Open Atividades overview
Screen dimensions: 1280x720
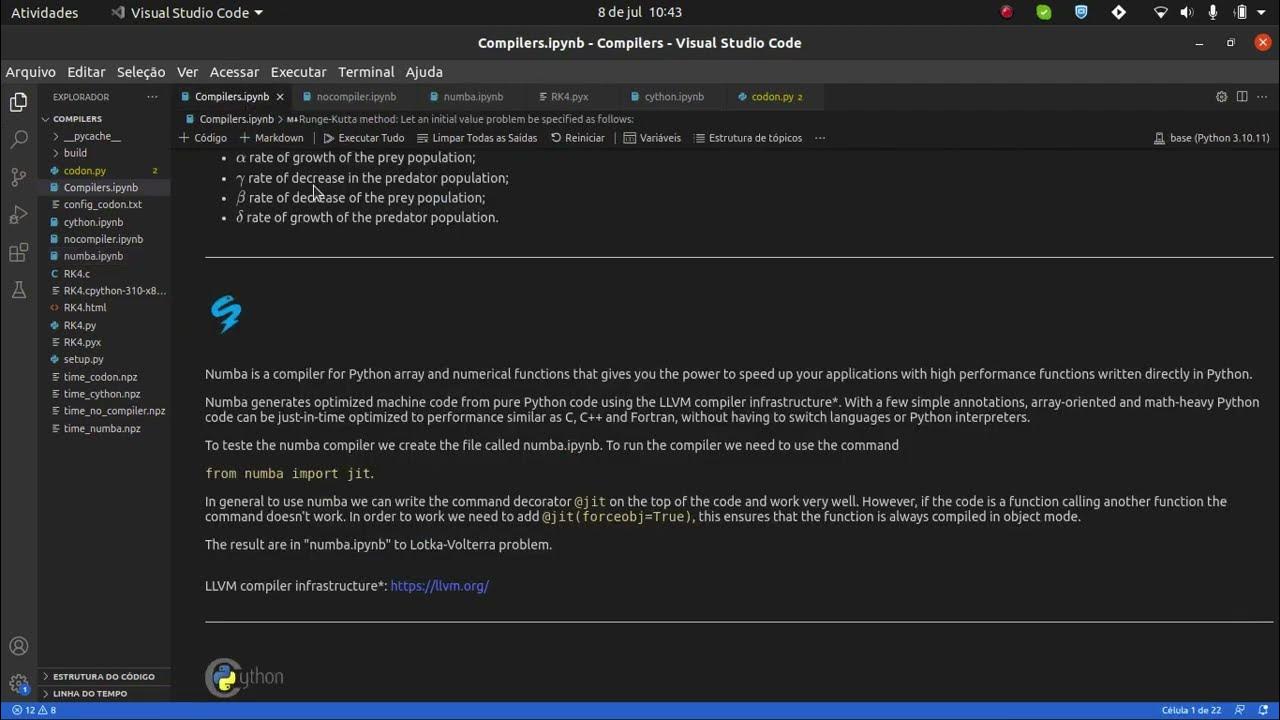(44, 13)
